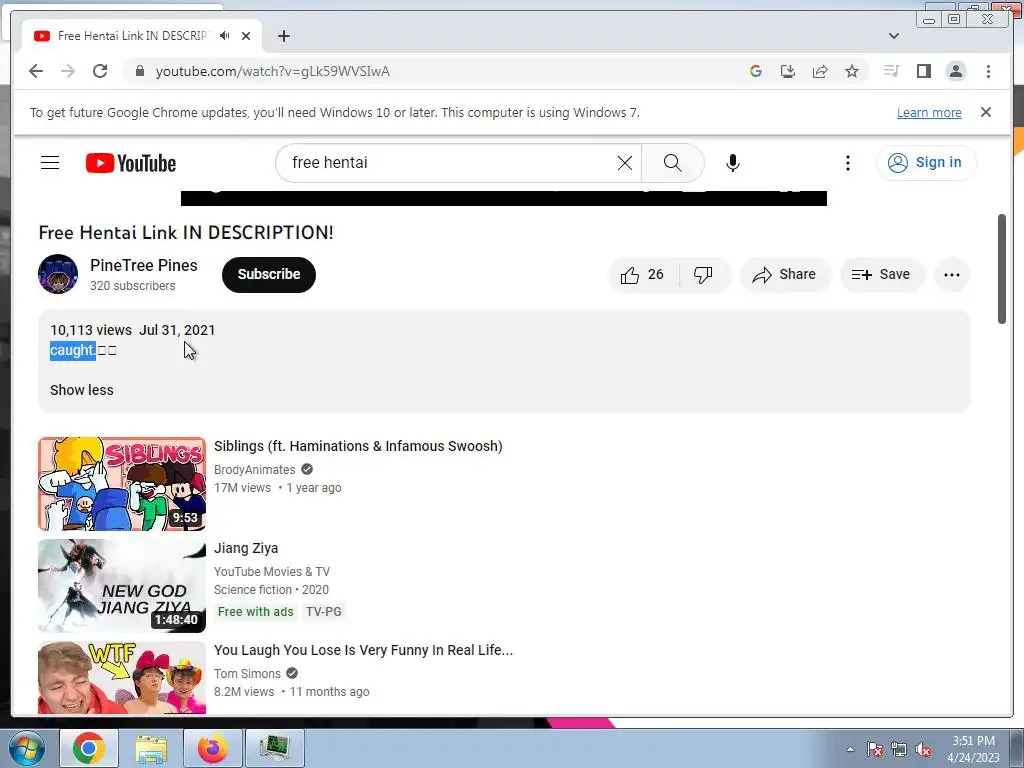Viewport: 1024px width, 768px height.
Task: Close the Free Hentai Link tab
Action: point(246,36)
